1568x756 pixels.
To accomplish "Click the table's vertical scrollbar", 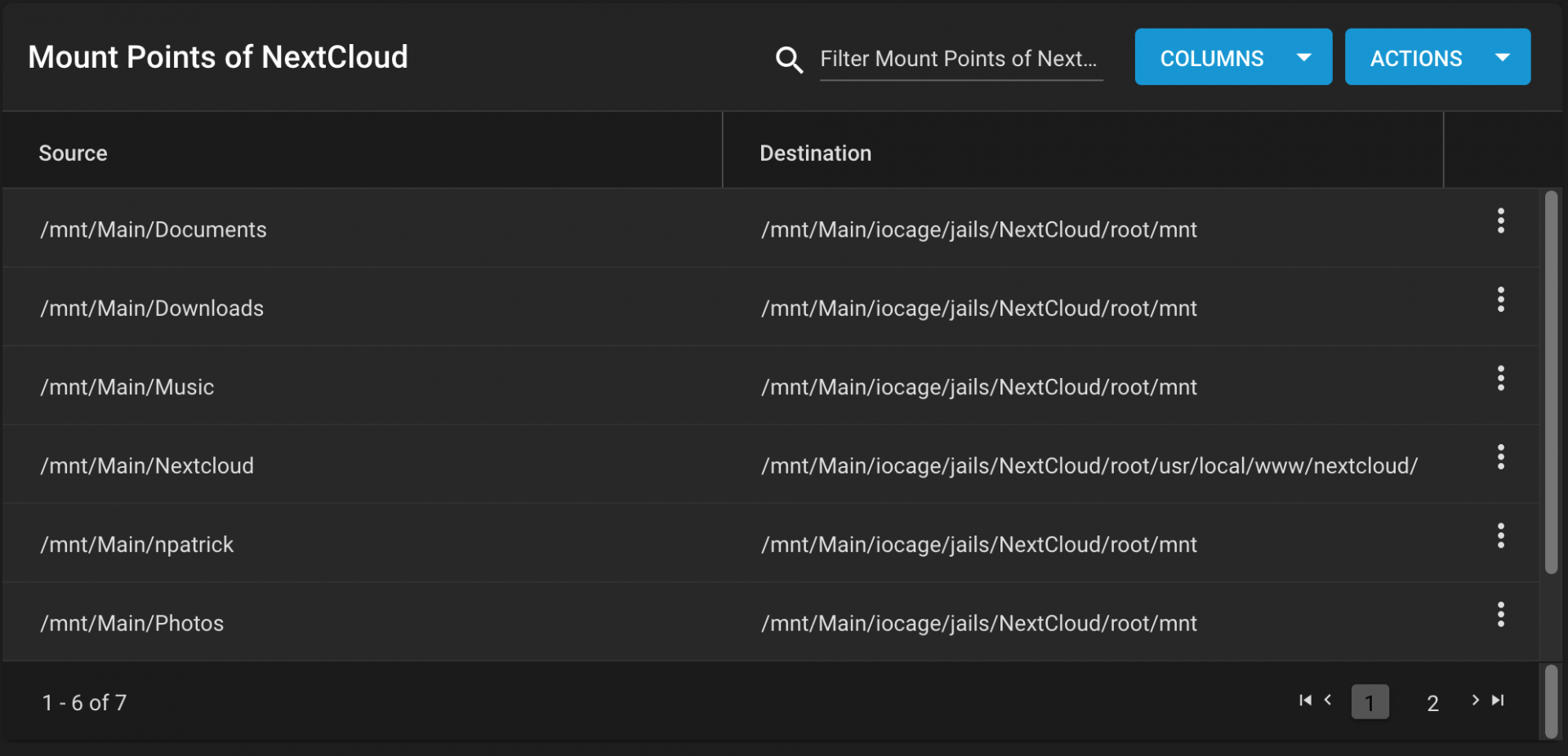I will 1551,382.
